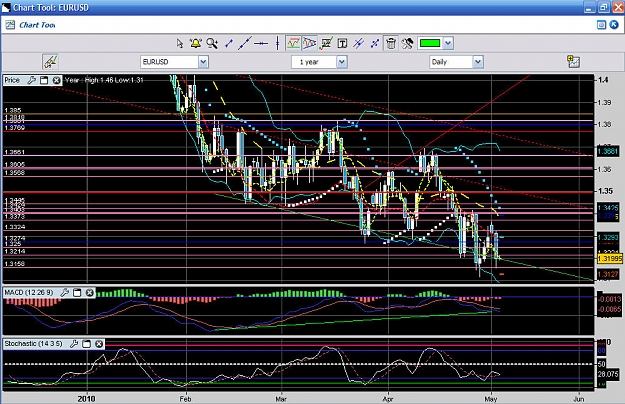Close the Stochastic indicator panel
This screenshot has height=404, width=625.
(x=99, y=344)
